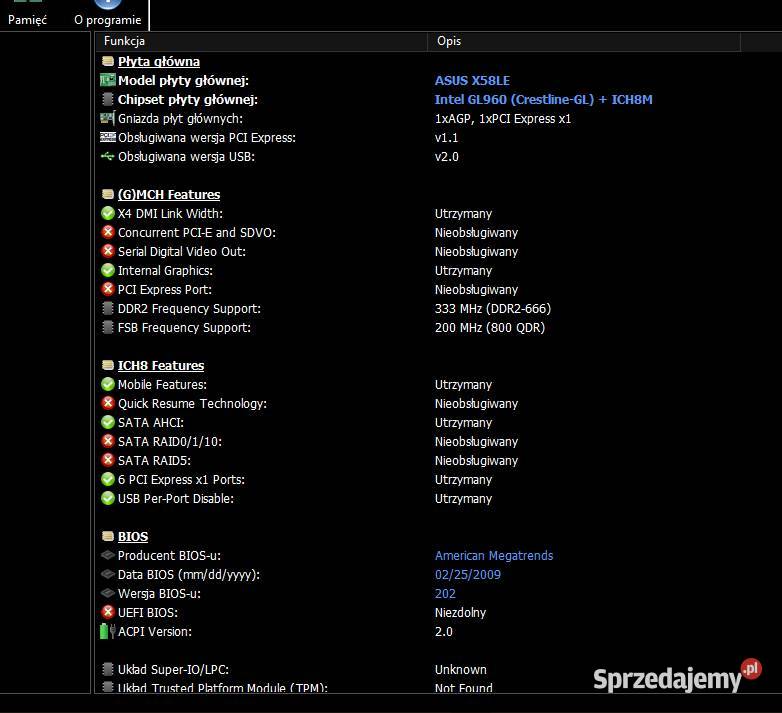Click the red cross icon for UEFI BIOS
The width and height of the screenshot is (782, 713).
point(108,612)
